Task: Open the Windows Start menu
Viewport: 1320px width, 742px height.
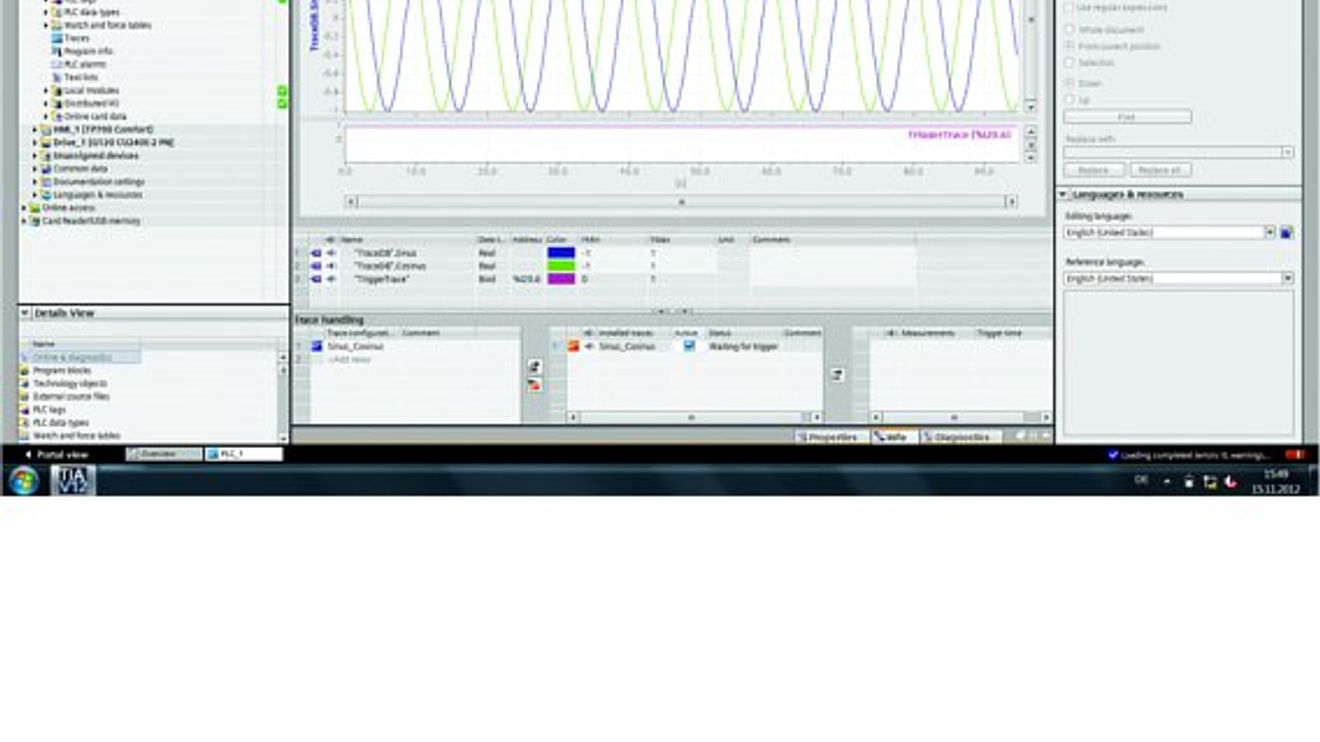Action: tap(22, 481)
